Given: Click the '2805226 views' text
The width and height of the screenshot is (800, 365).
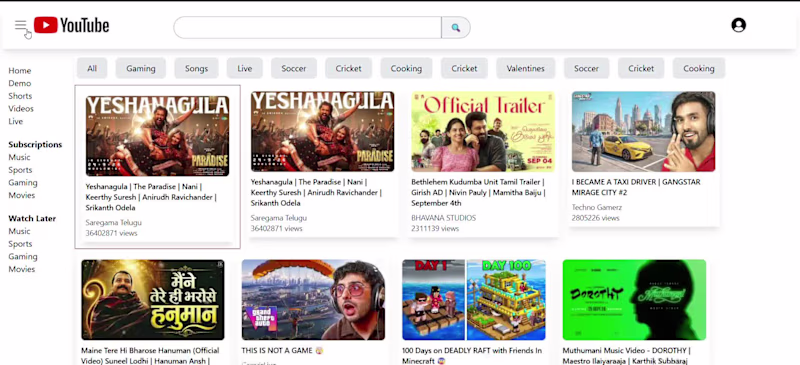Looking at the screenshot, I should (595, 218).
